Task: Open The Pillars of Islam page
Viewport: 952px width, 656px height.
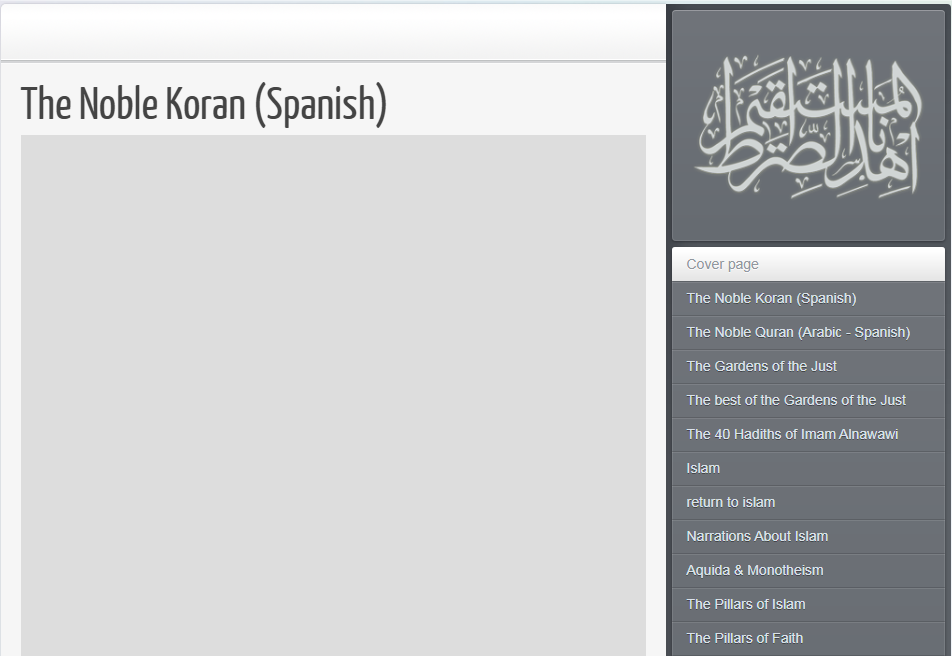Action: coord(745,604)
